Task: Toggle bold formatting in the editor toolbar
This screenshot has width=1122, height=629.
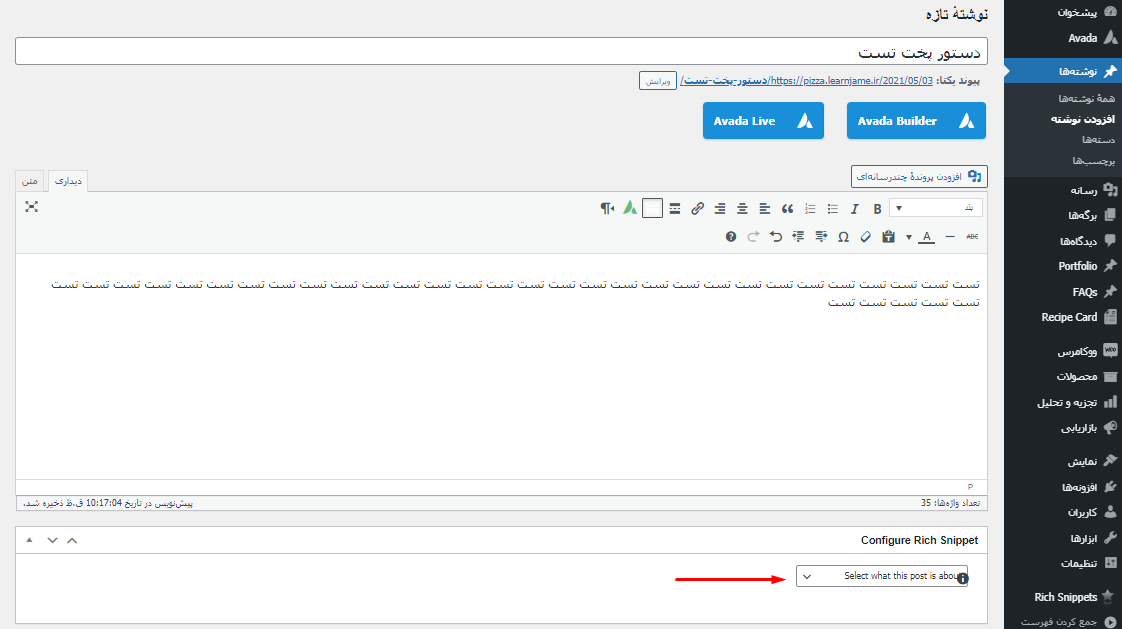Action: coord(877,209)
